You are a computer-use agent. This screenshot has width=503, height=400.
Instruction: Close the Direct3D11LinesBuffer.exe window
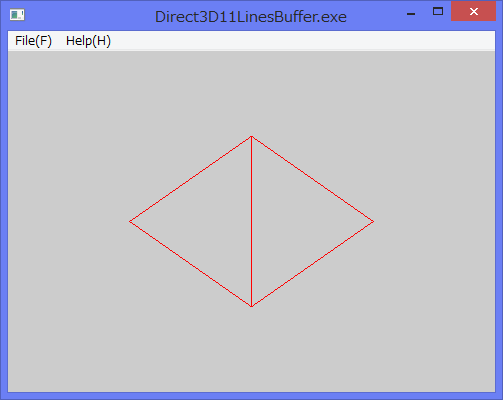pos(473,12)
